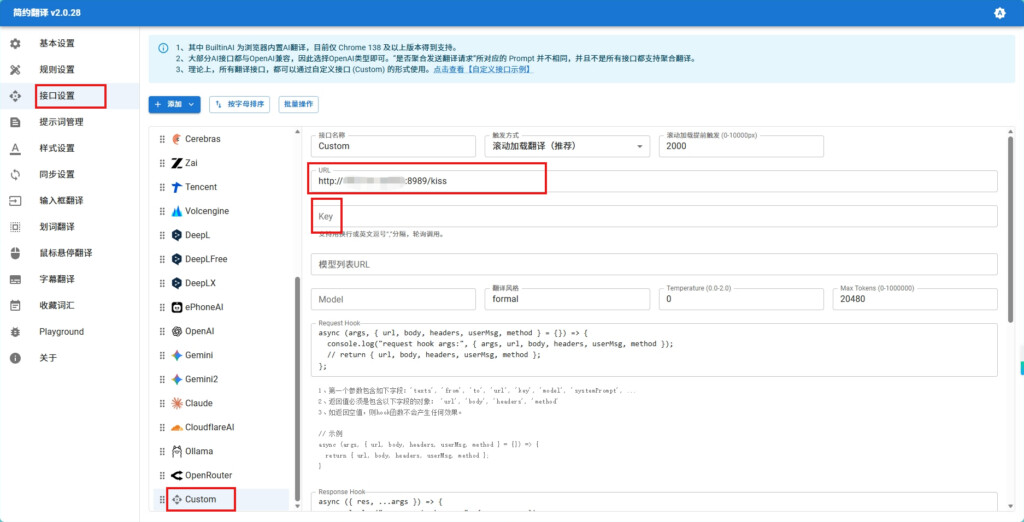The width and height of the screenshot is (1024, 522).
Task: Click the 划词翻译 sidebar icon
Action: click(15, 227)
